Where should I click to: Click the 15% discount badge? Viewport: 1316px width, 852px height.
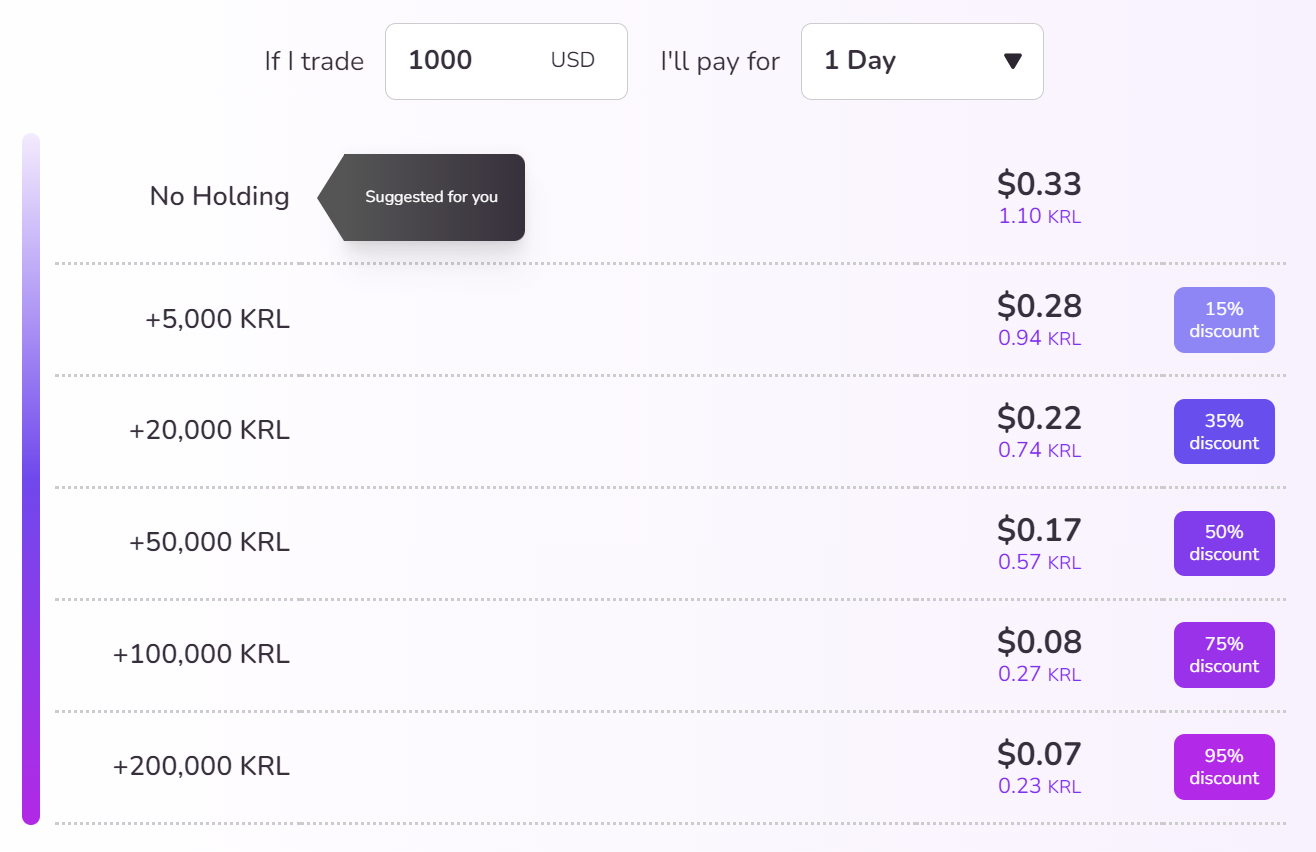pos(1224,320)
